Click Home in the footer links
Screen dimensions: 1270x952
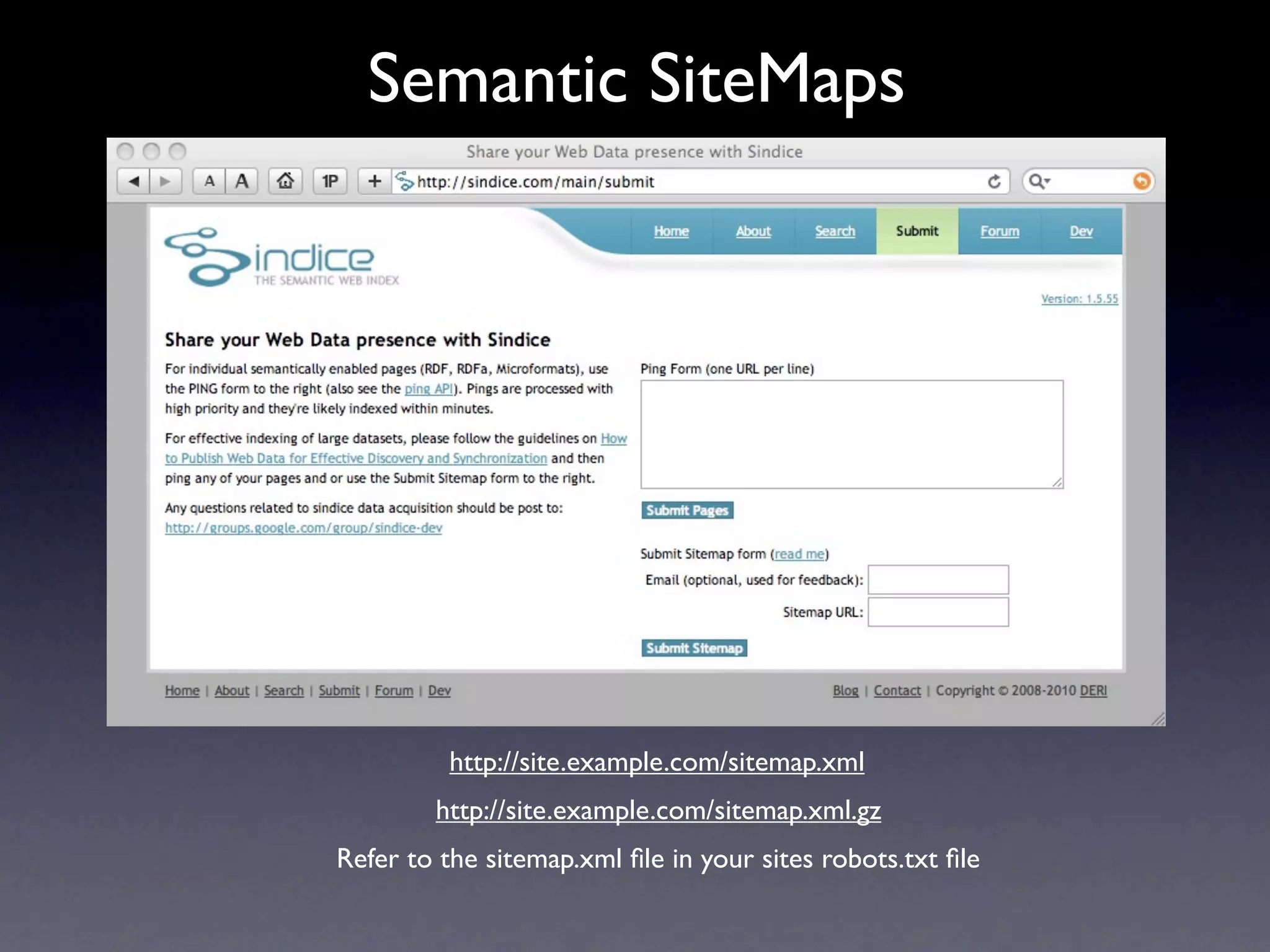point(182,690)
